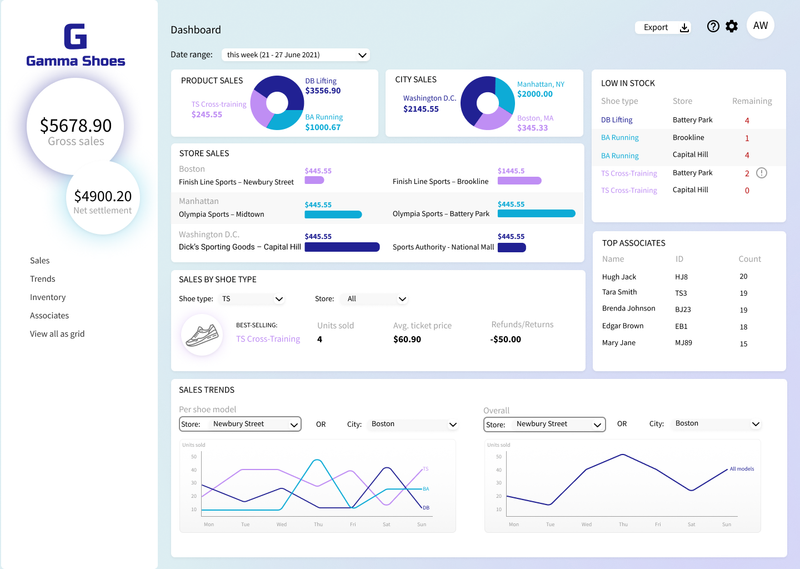Click Manhattan, NY $2000.00 label

(x=540, y=89)
